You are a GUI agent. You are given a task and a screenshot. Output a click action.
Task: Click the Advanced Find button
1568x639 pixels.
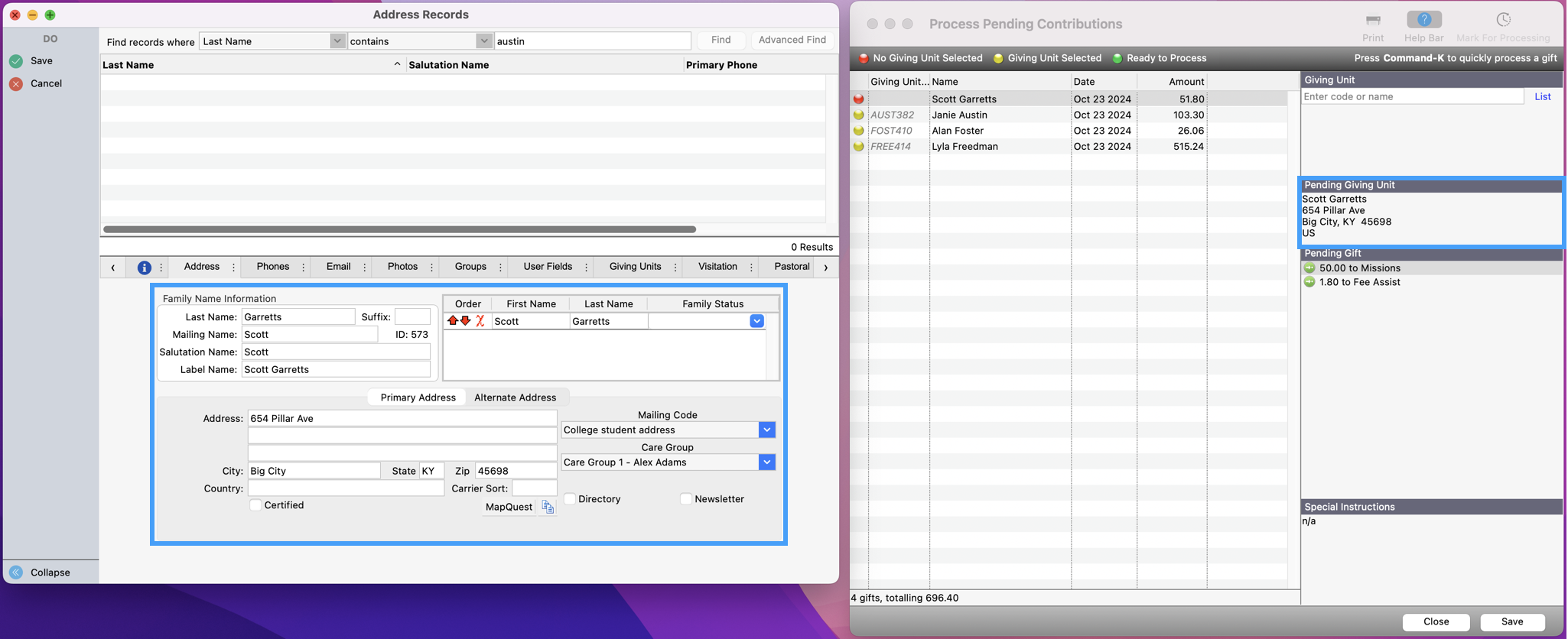pos(792,40)
